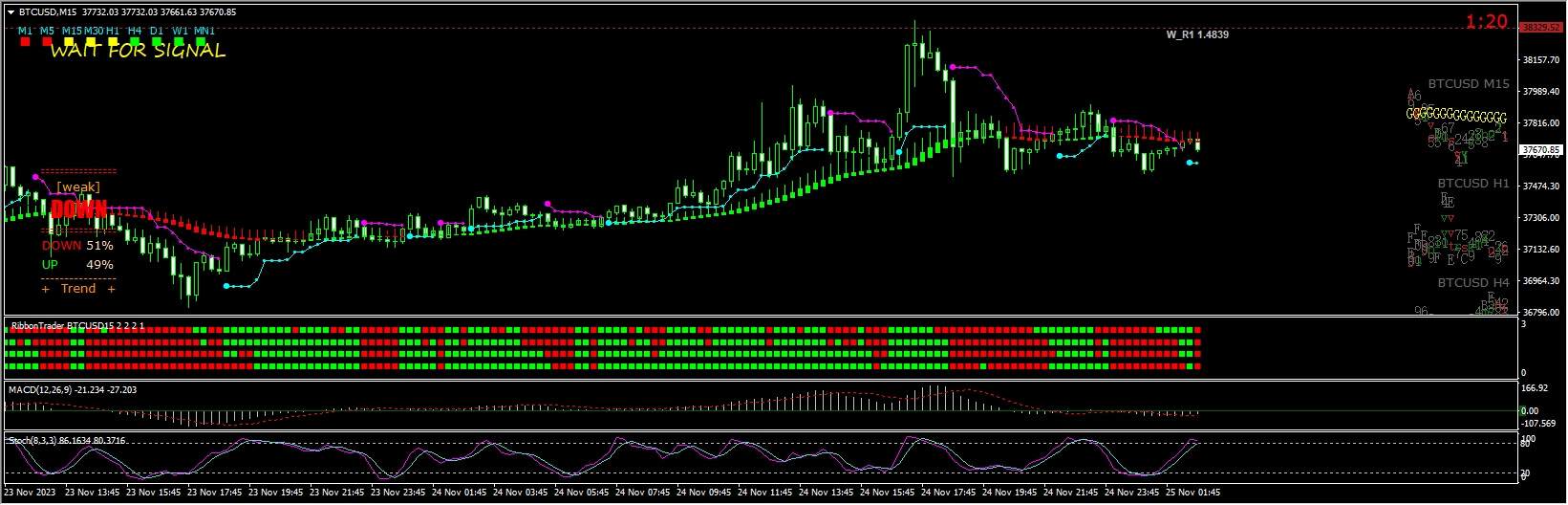Screen dimensions: 1568x505
Task: Click the MACD(12,26,9) indicator label
Action: pyautogui.click(x=73, y=390)
